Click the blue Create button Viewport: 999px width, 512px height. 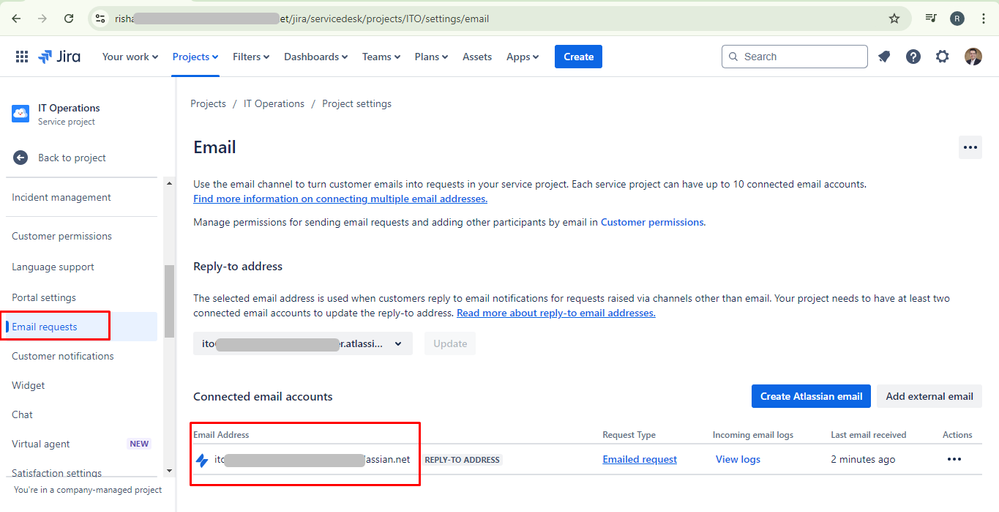(579, 57)
